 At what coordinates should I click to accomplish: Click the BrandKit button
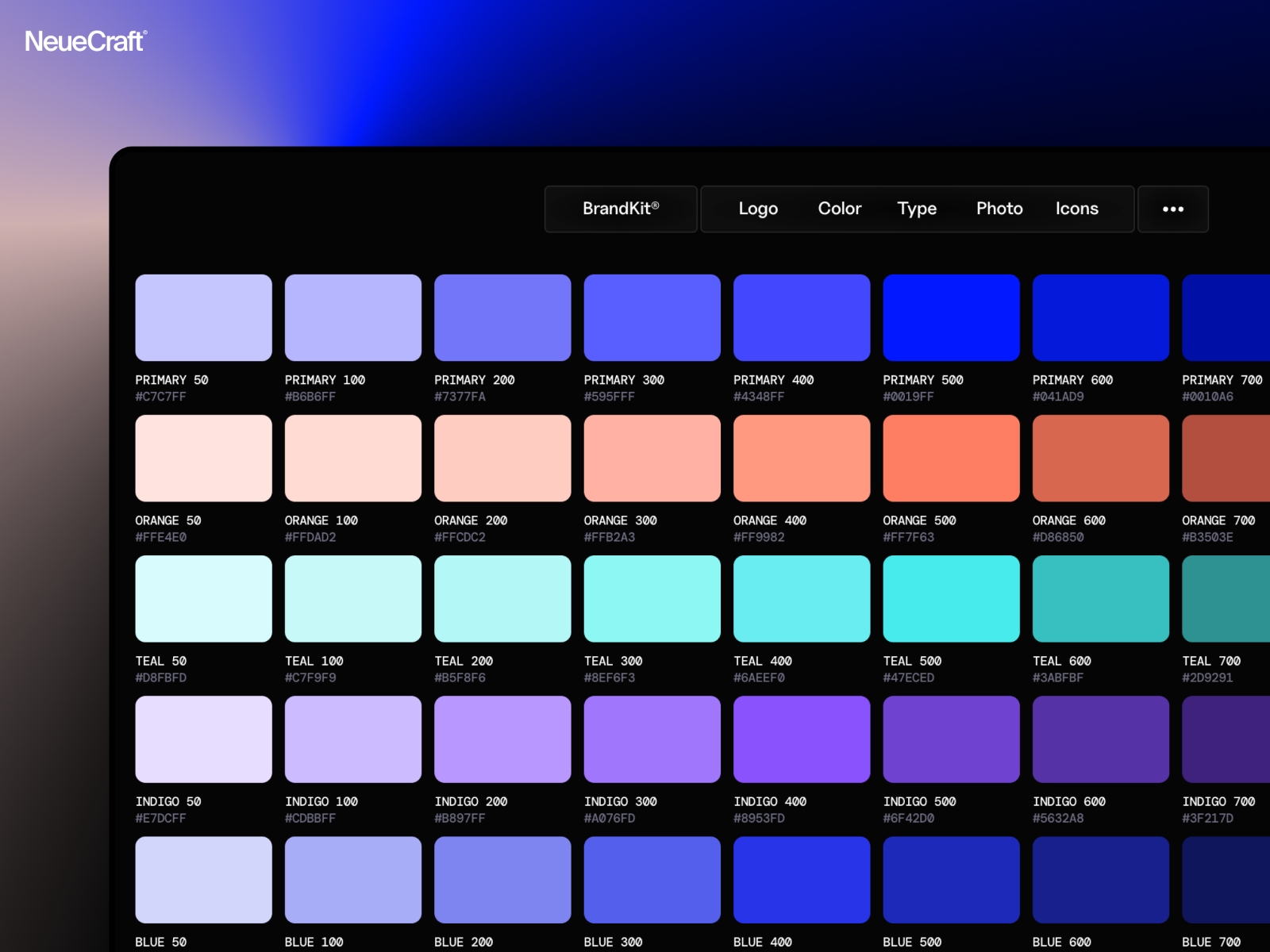[620, 209]
